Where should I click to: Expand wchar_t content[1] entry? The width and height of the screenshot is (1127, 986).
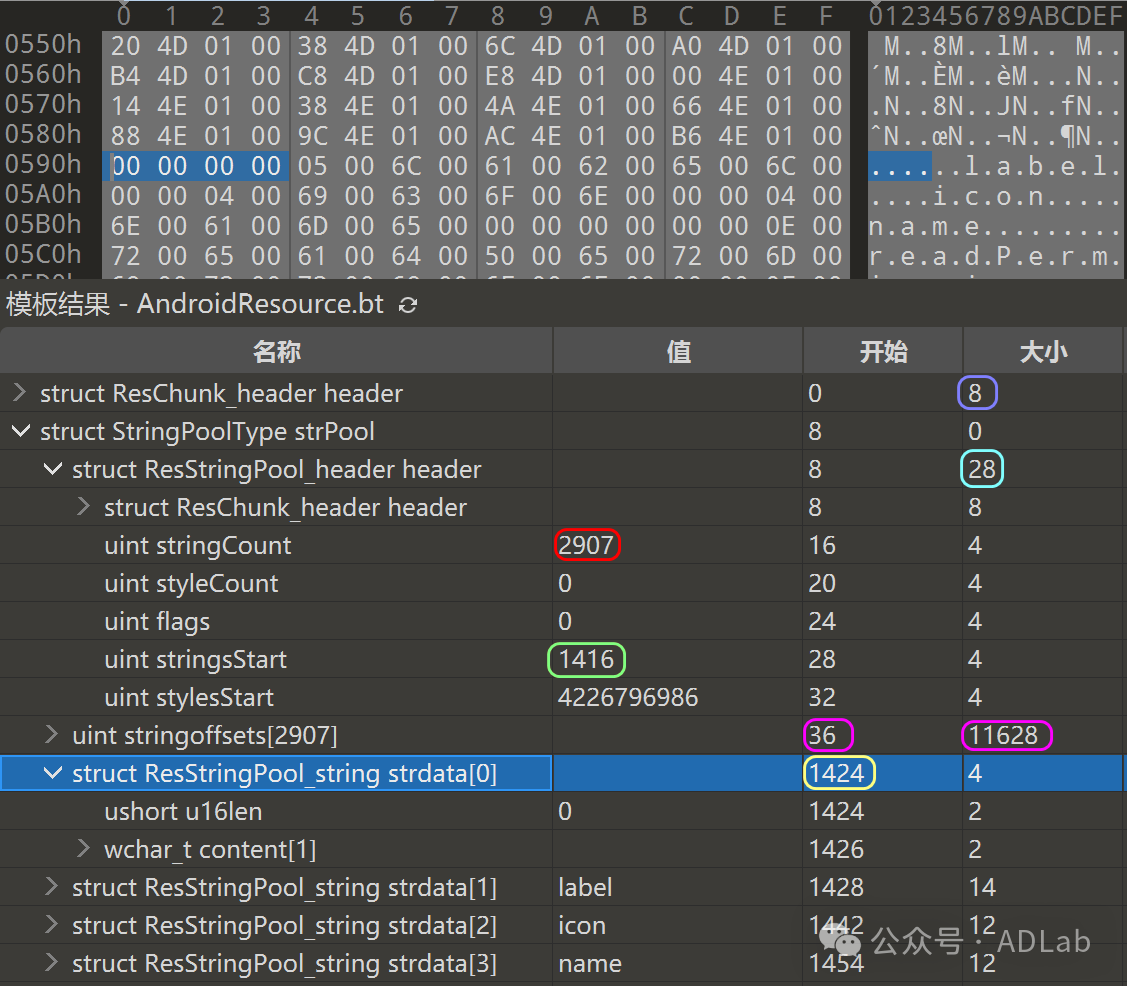[84, 850]
